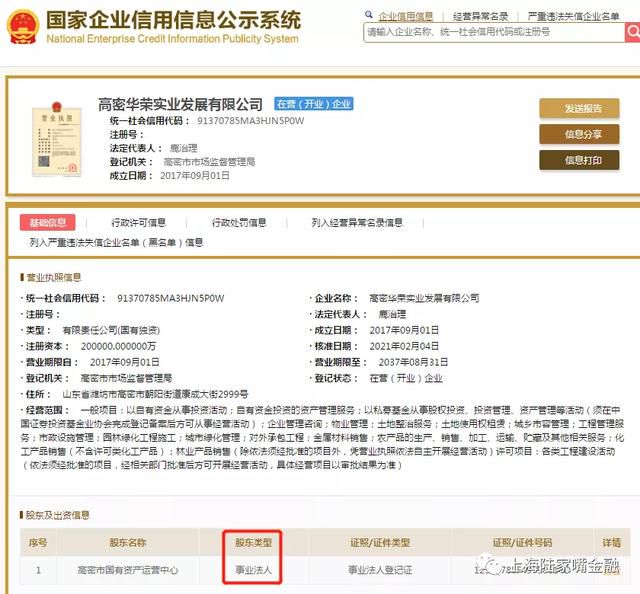
Task: Click the 股东类型 column header
Action: (253, 543)
